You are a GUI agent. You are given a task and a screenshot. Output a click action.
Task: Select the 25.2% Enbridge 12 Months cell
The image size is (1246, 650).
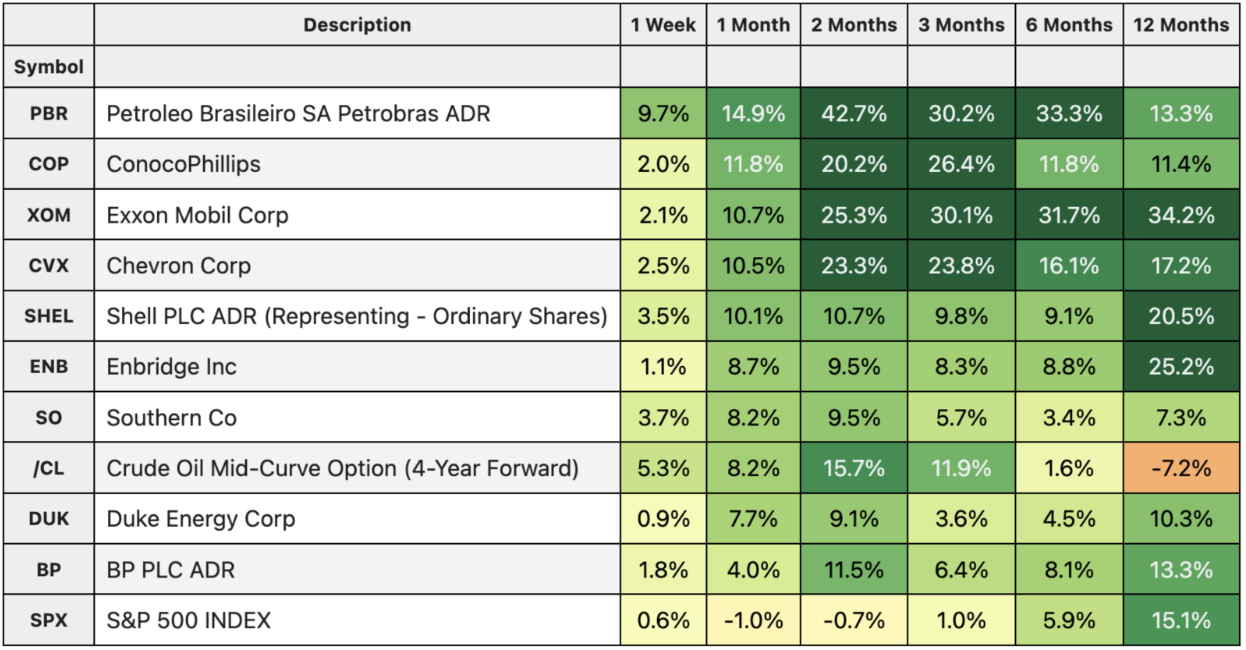pyautogui.click(x=1181, y=367)
